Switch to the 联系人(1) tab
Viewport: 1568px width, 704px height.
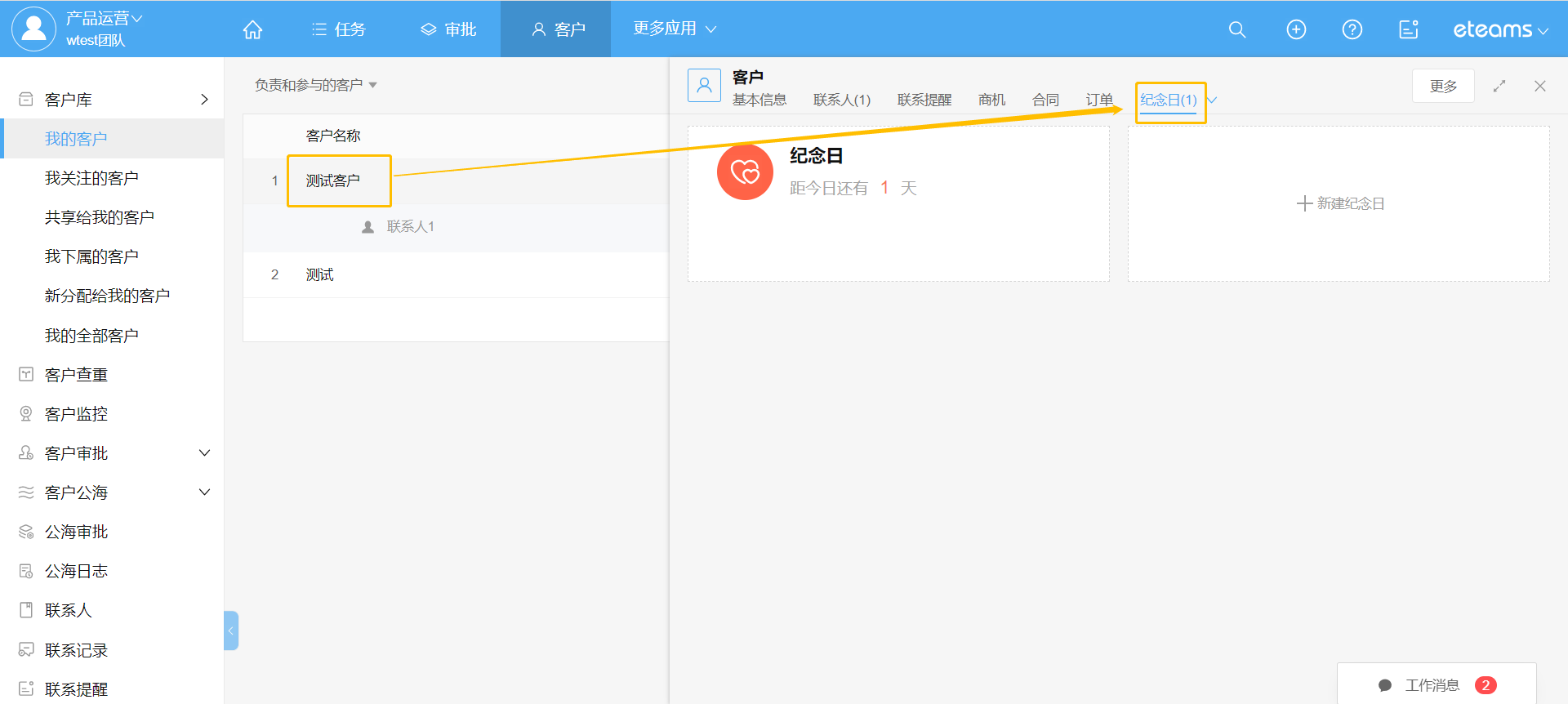click(x=841, y=100)
